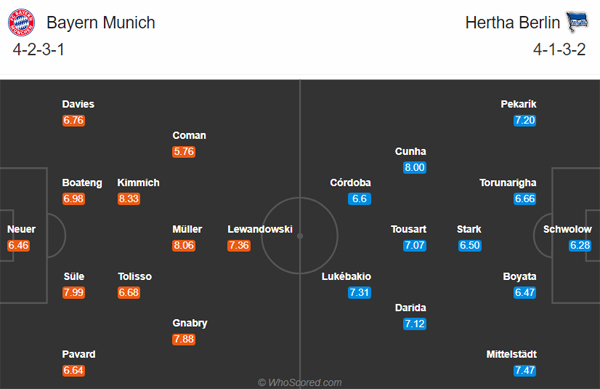Select Schwolow's 6.28 rating badge

click(x=580, y=245)
